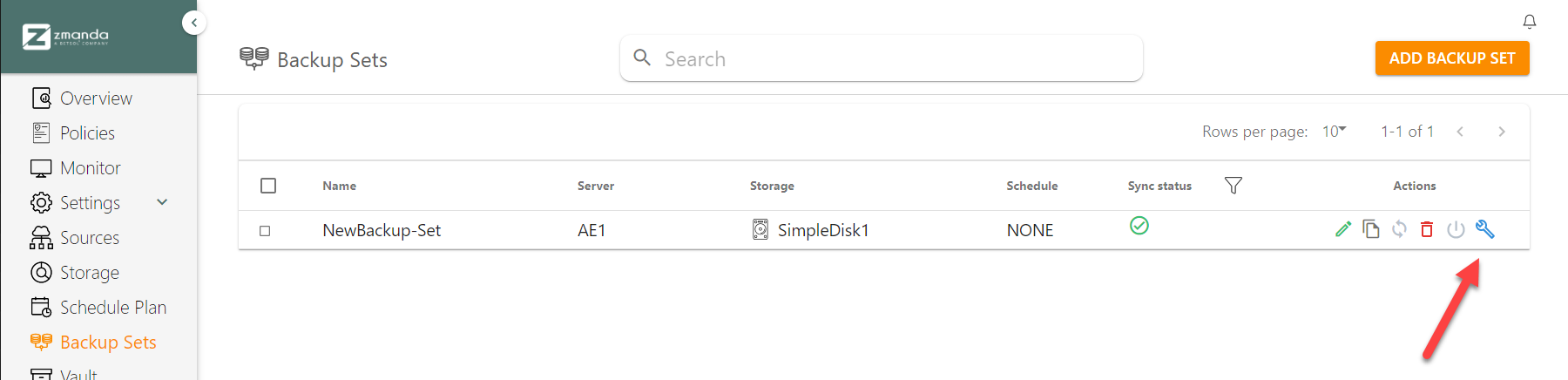Click the sync refresh icon in Actions
This screenshot has height=380, width=1568.
point(1399,229)
